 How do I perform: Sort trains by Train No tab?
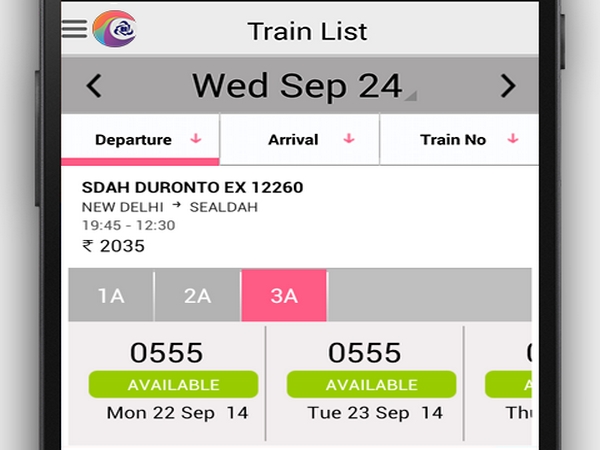coord(453,140)
